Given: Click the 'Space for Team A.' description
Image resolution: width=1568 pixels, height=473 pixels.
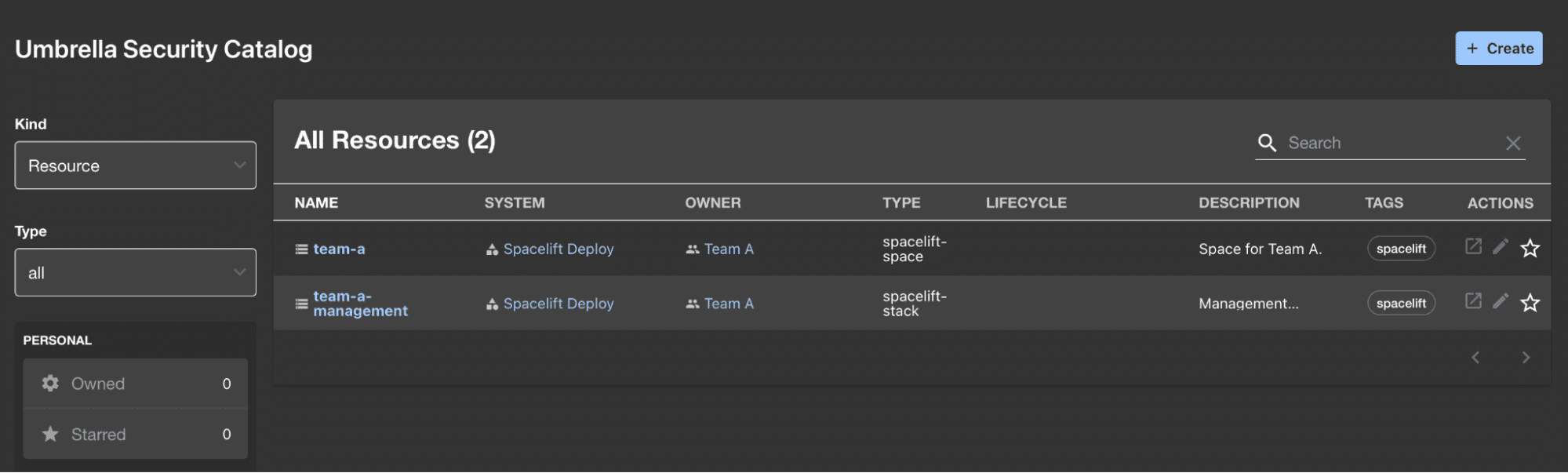Looking at the screenshot, I should (x=1260, y=249).
